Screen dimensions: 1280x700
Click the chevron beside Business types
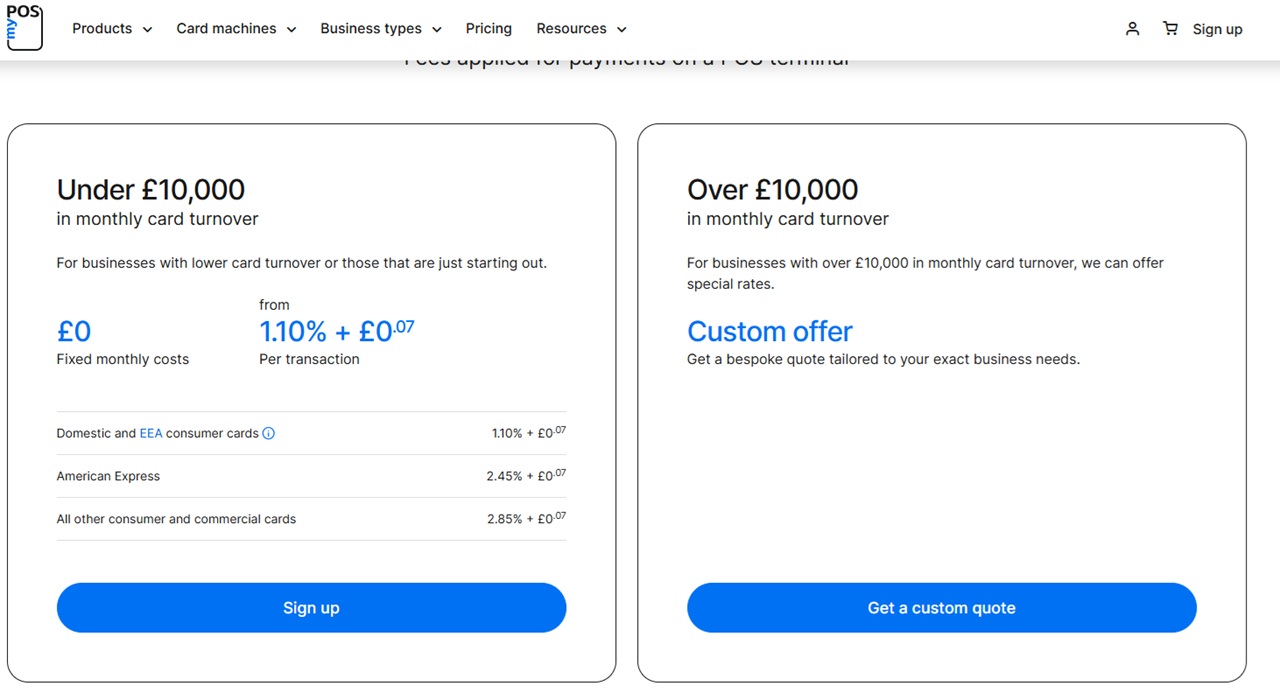click(436, 29)
